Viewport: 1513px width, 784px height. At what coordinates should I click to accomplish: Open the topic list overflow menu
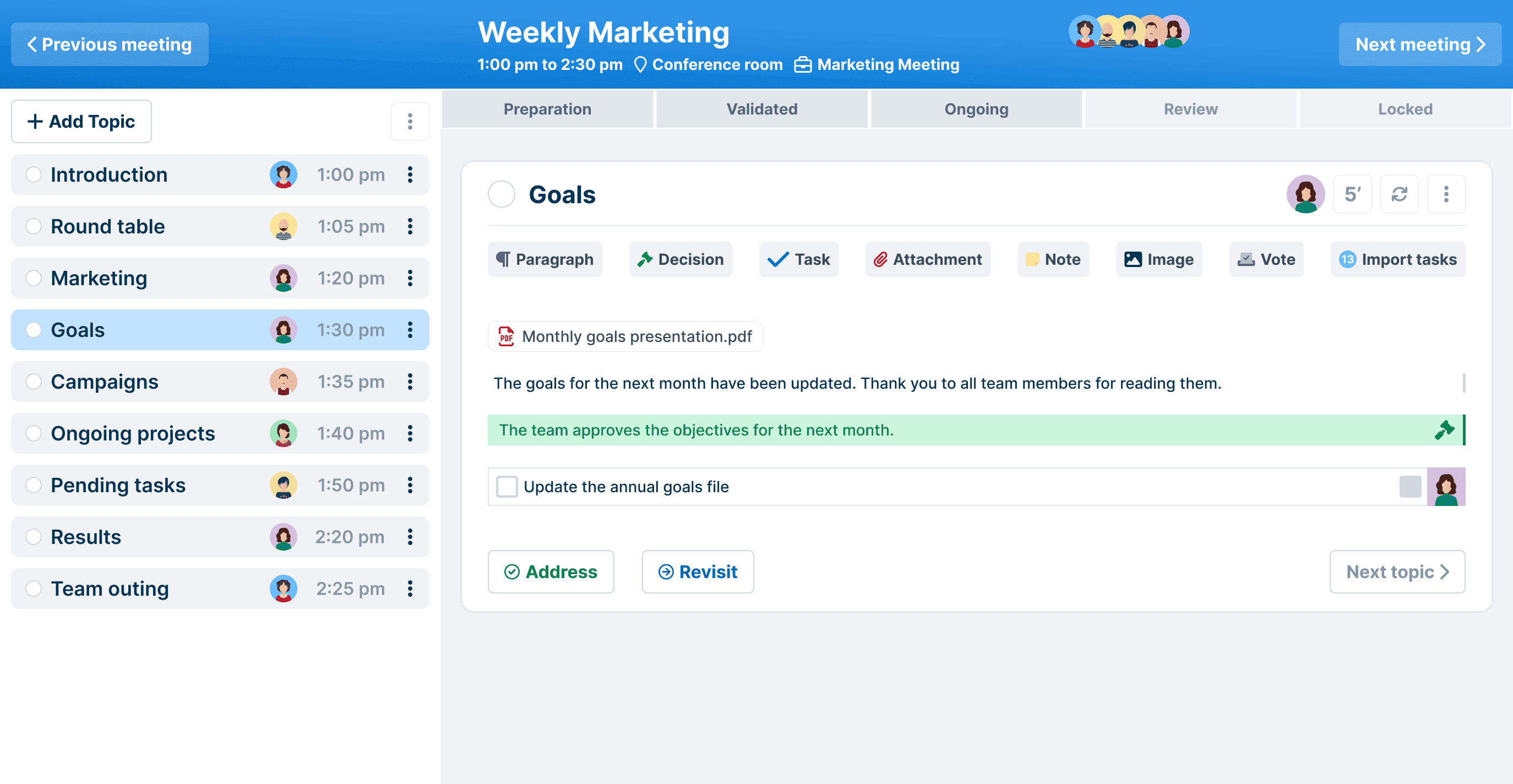(x=410, y=121)
